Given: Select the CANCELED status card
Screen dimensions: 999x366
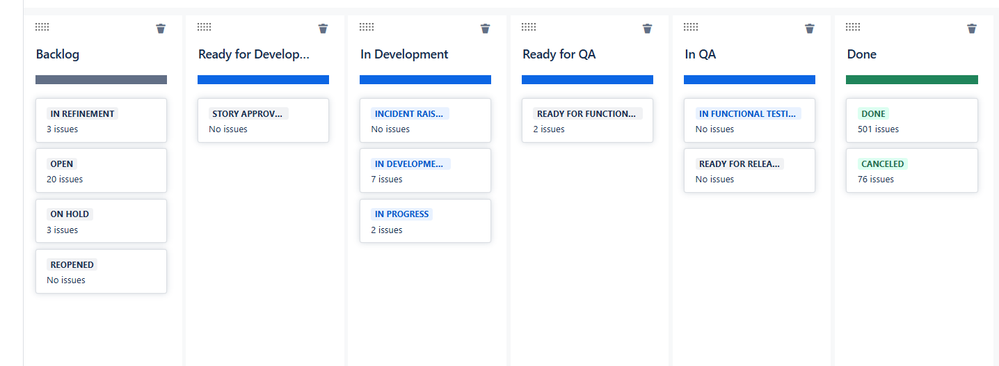Looking at the screenshot, I should [x=912, y=171].
